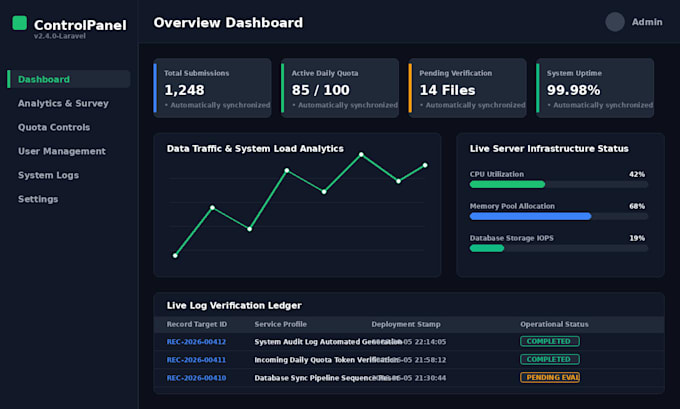680x409 pixels.
Task: Click the Record Target ID column header
Action: coord(196,324)
